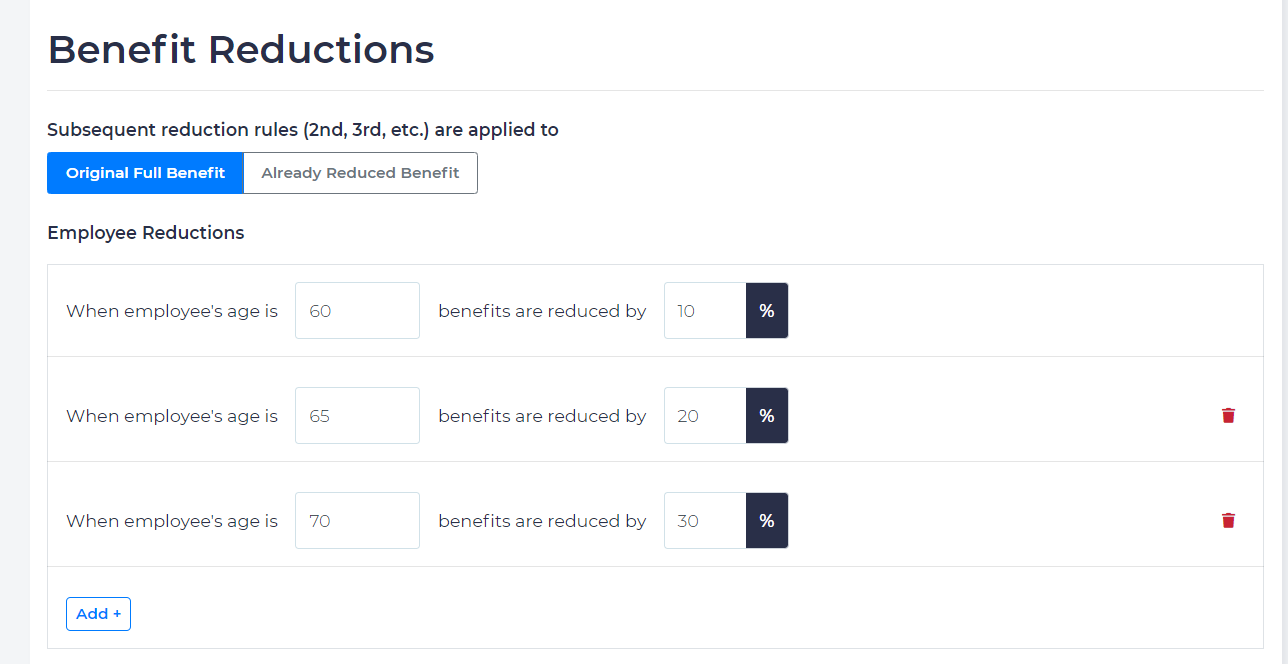Click the % badge beside the 30 value
Image resolution: width=1288 pixels, height=664 pixels.
coord(766,520)
